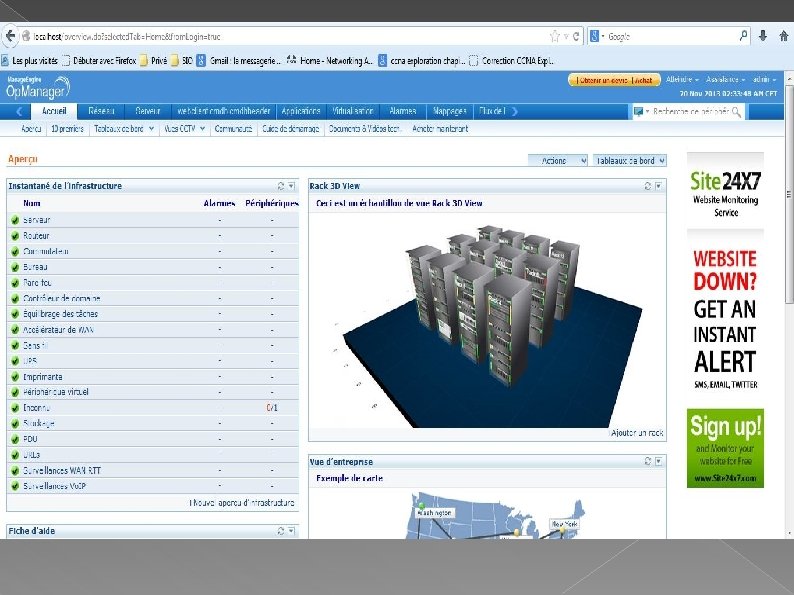
Task: Open the Communauté link
Action: [x=233, y=129]
